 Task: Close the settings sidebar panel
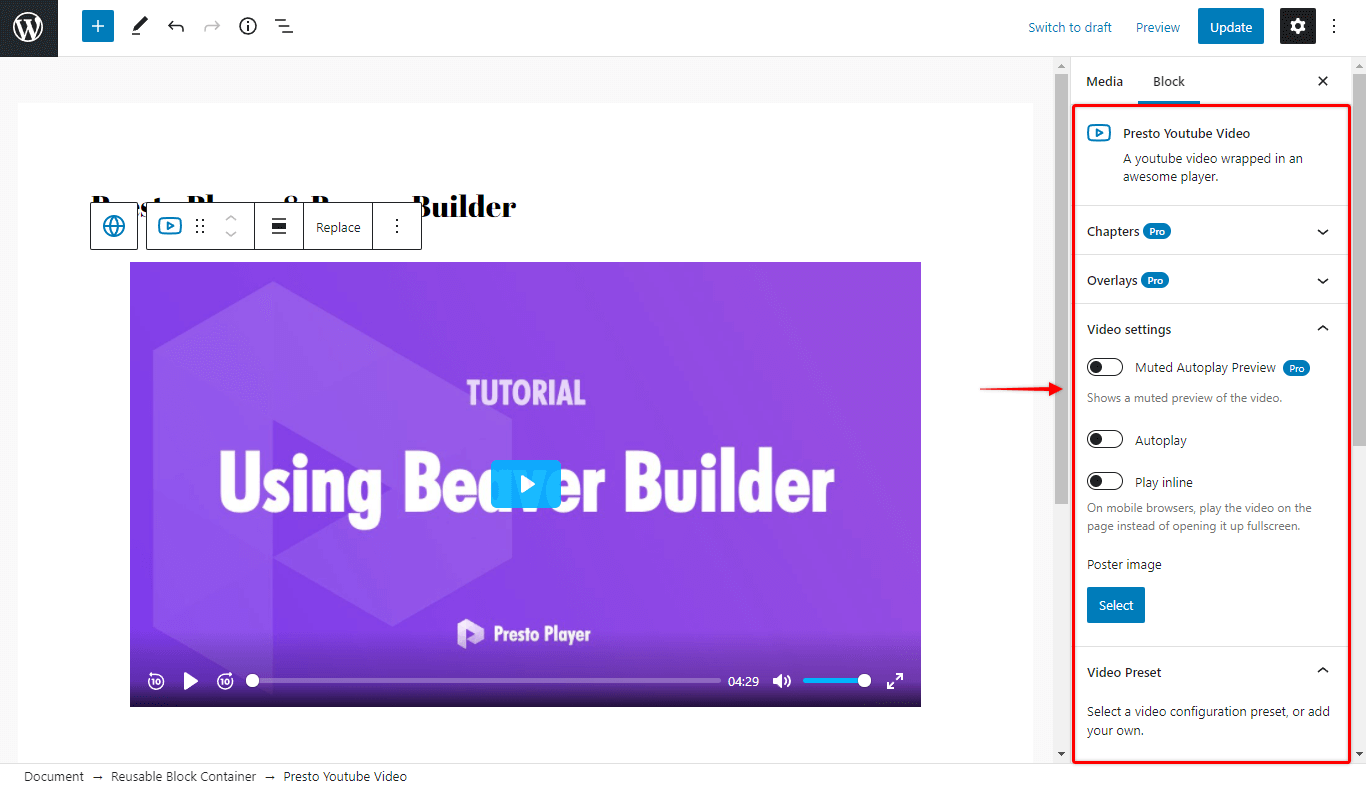coord(1323,81)
